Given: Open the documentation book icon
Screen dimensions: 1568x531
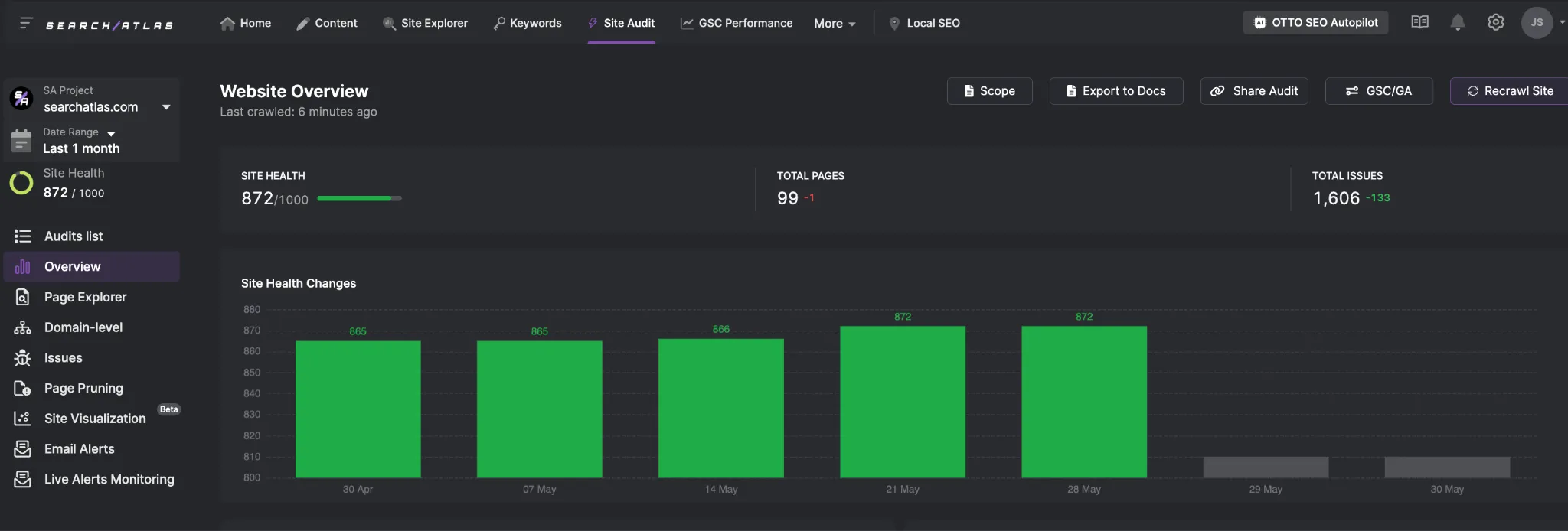Looking at the screenshot, I should tap(1419, 22).
